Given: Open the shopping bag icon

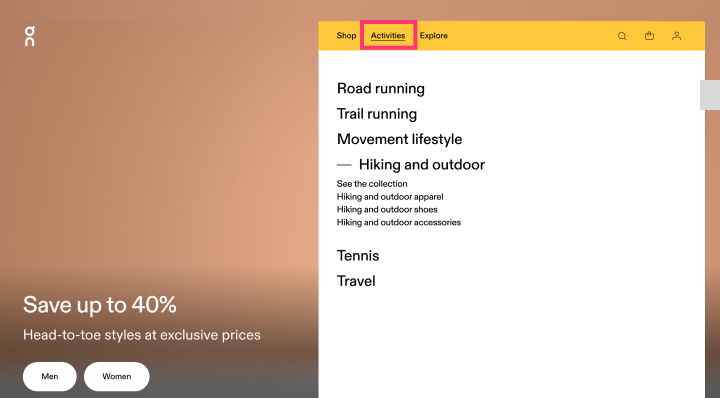Looking at the screenshot, I should click(649, 35).
